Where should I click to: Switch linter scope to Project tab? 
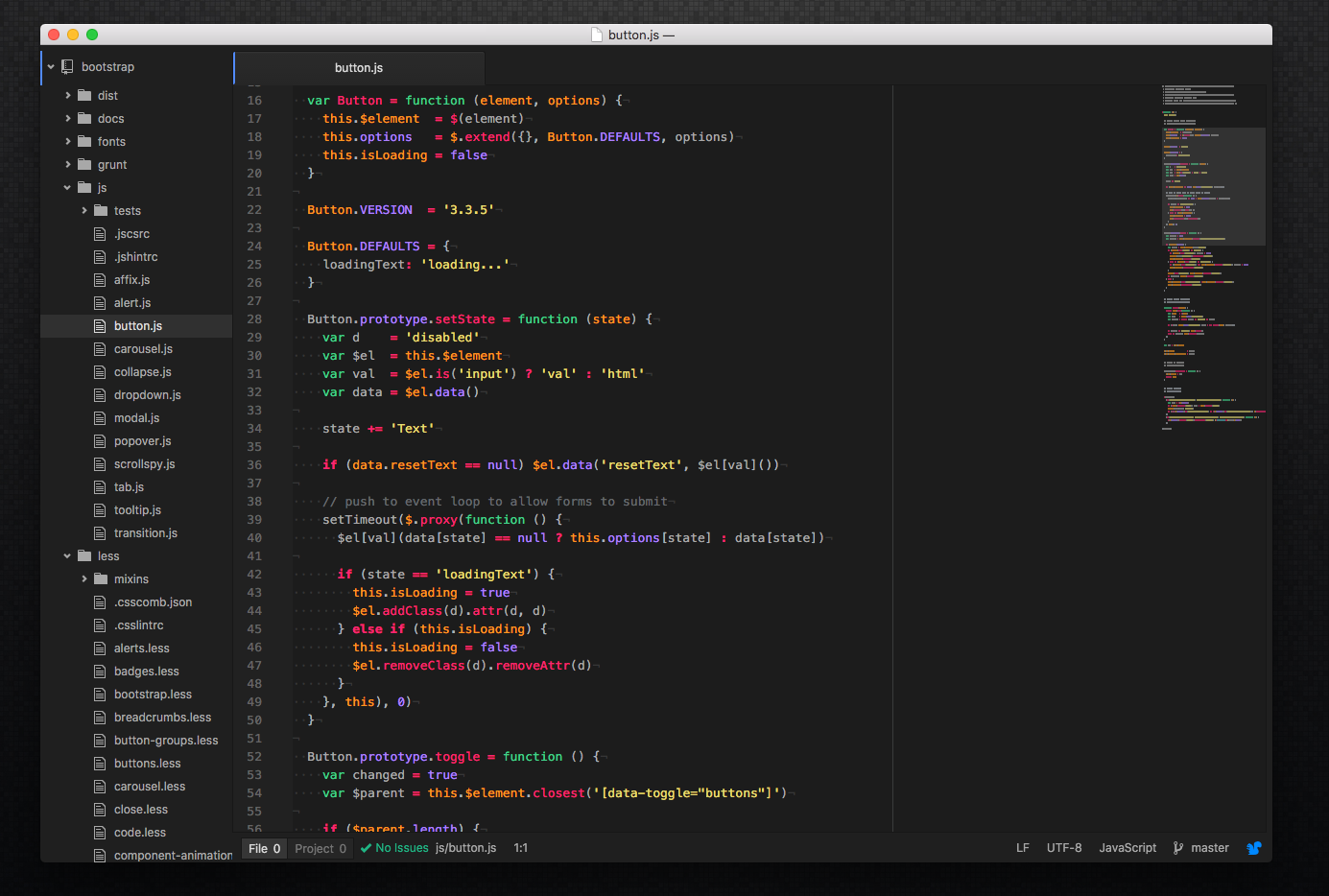click(x=320, y=848)
